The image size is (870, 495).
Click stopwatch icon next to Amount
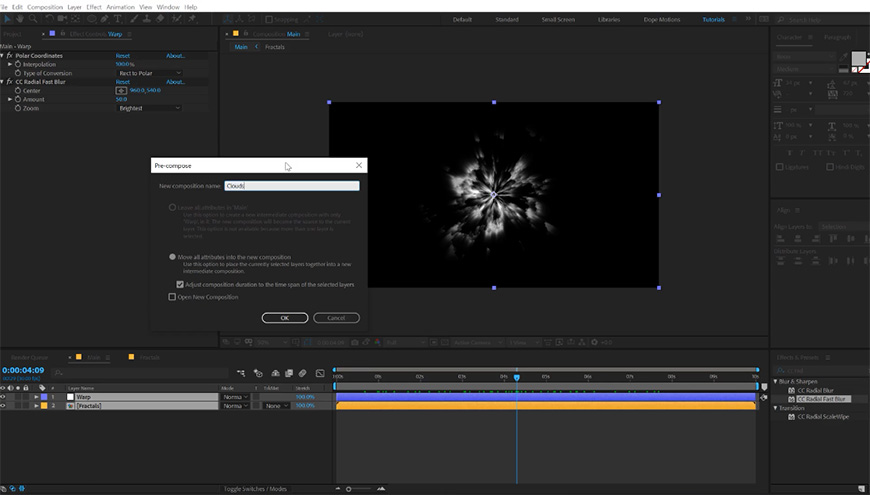18,99
